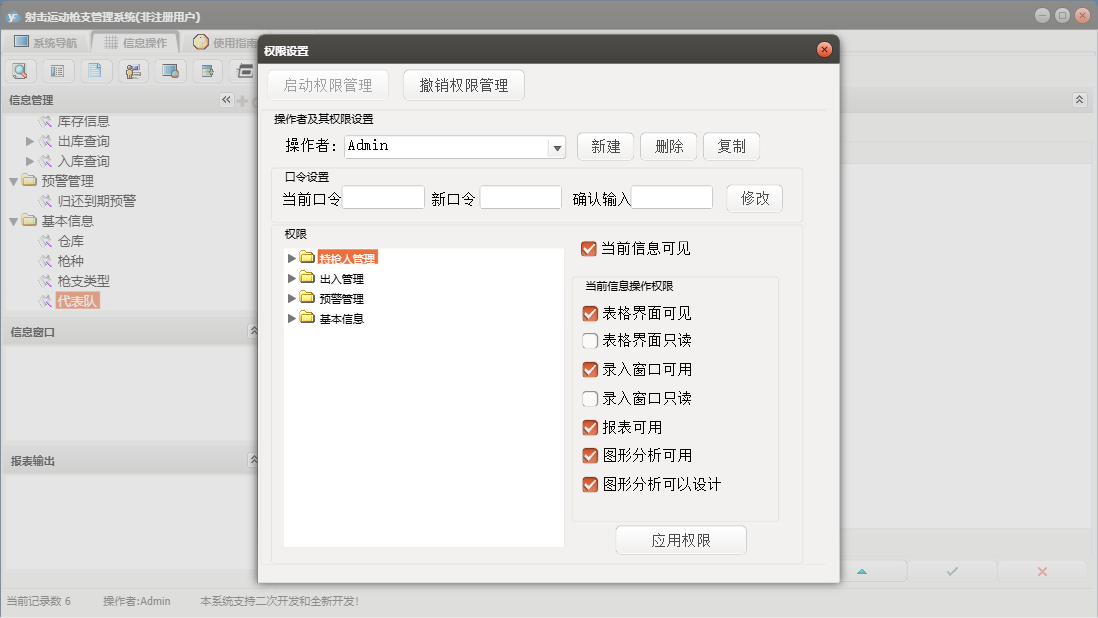
Task: Click the 确认输入 input field
Action: pyautogui.click(x=672, y=197)
